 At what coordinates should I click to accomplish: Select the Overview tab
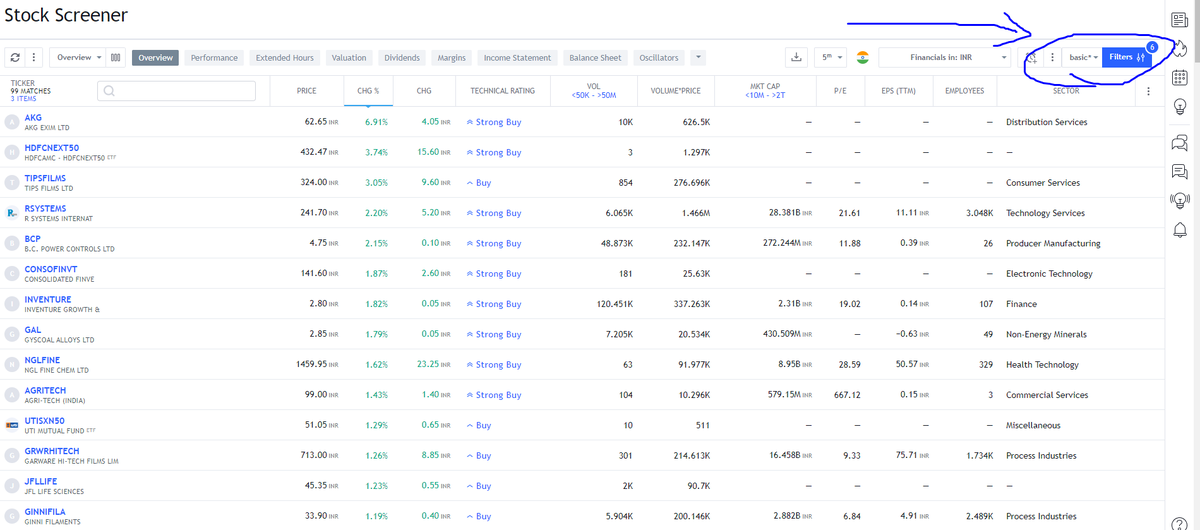point(155,58)
